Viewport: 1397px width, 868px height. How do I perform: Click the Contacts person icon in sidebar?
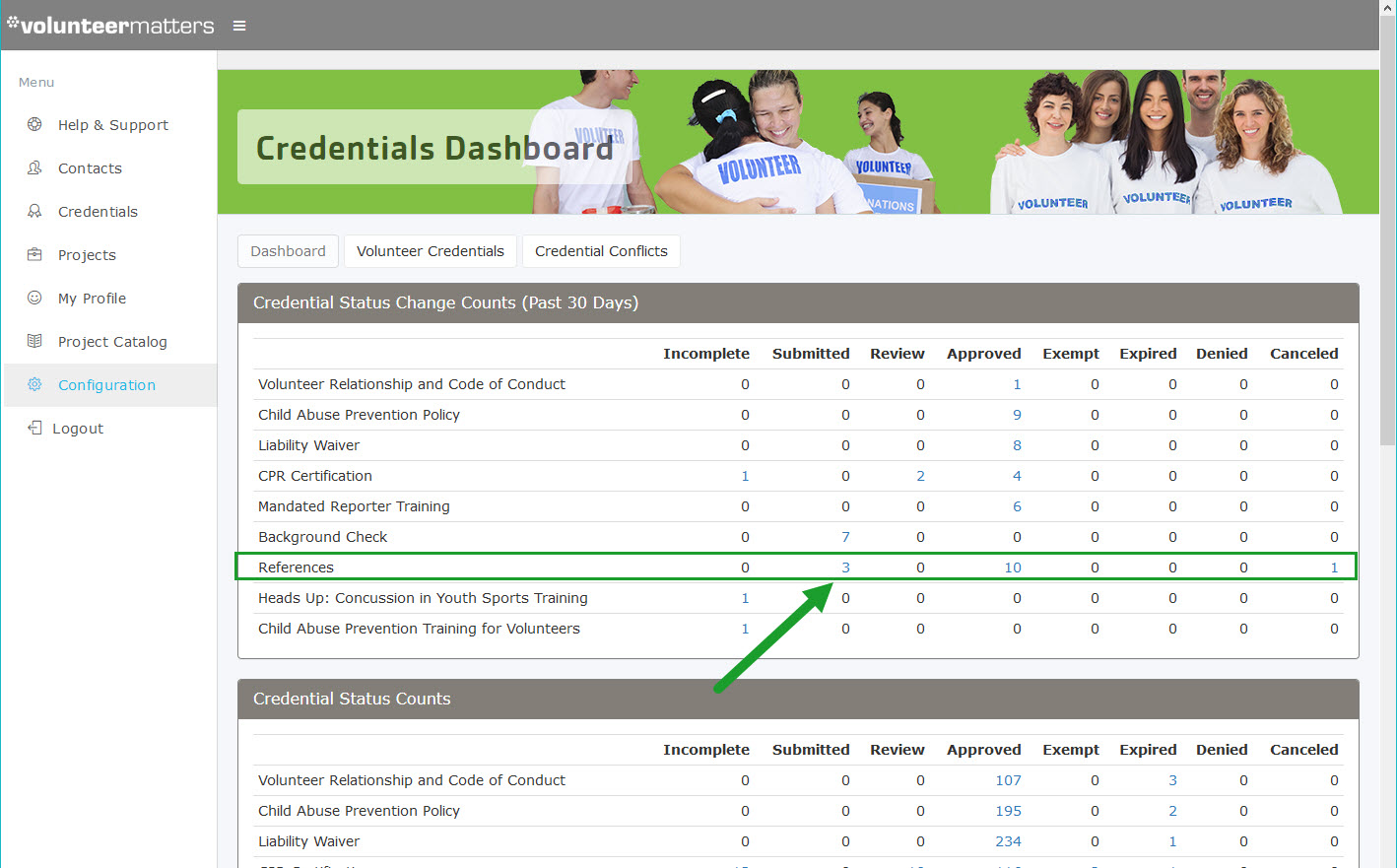click(34, 168)
